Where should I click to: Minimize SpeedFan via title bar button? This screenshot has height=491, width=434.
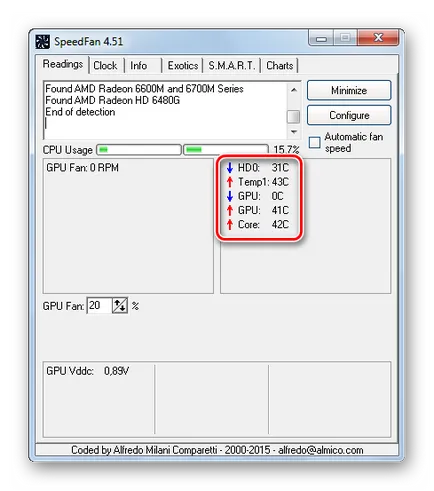(321, 37)
